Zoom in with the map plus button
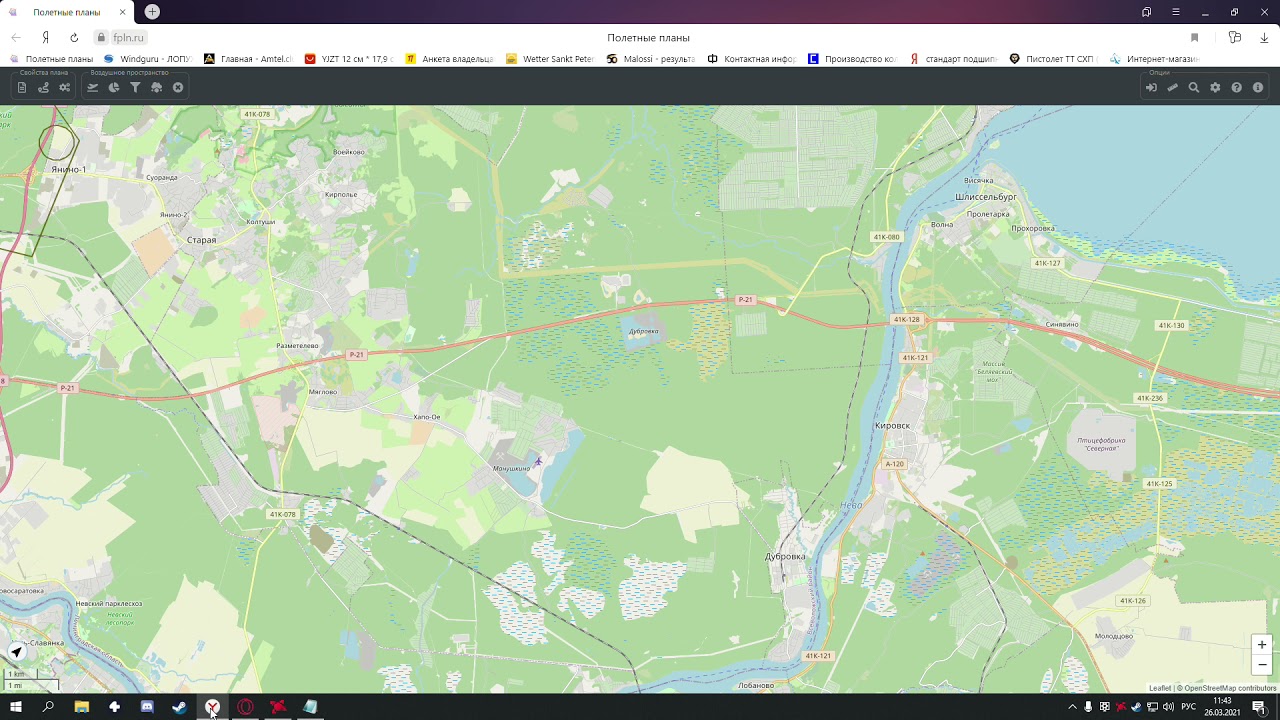1280x720 pixels. tap(1262, 645)
